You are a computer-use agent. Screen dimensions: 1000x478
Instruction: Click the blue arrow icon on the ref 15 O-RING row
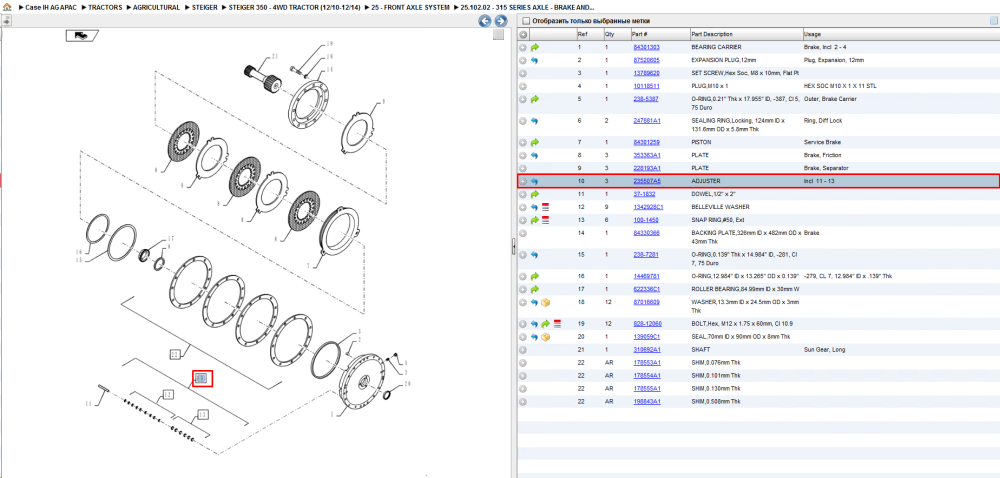coord(534,255)
